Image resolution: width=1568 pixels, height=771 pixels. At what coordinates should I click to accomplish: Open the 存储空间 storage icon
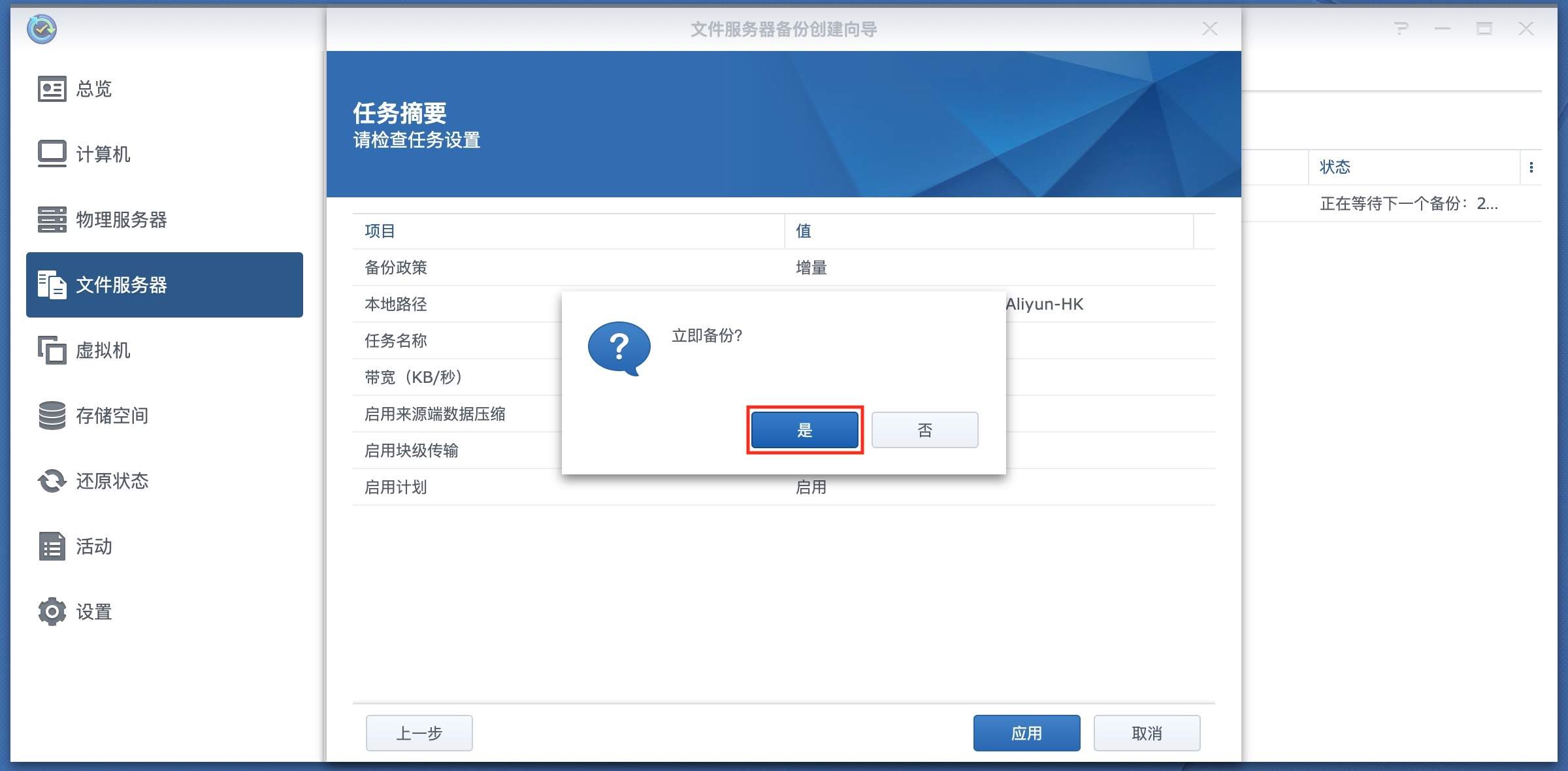pos(52,416)
